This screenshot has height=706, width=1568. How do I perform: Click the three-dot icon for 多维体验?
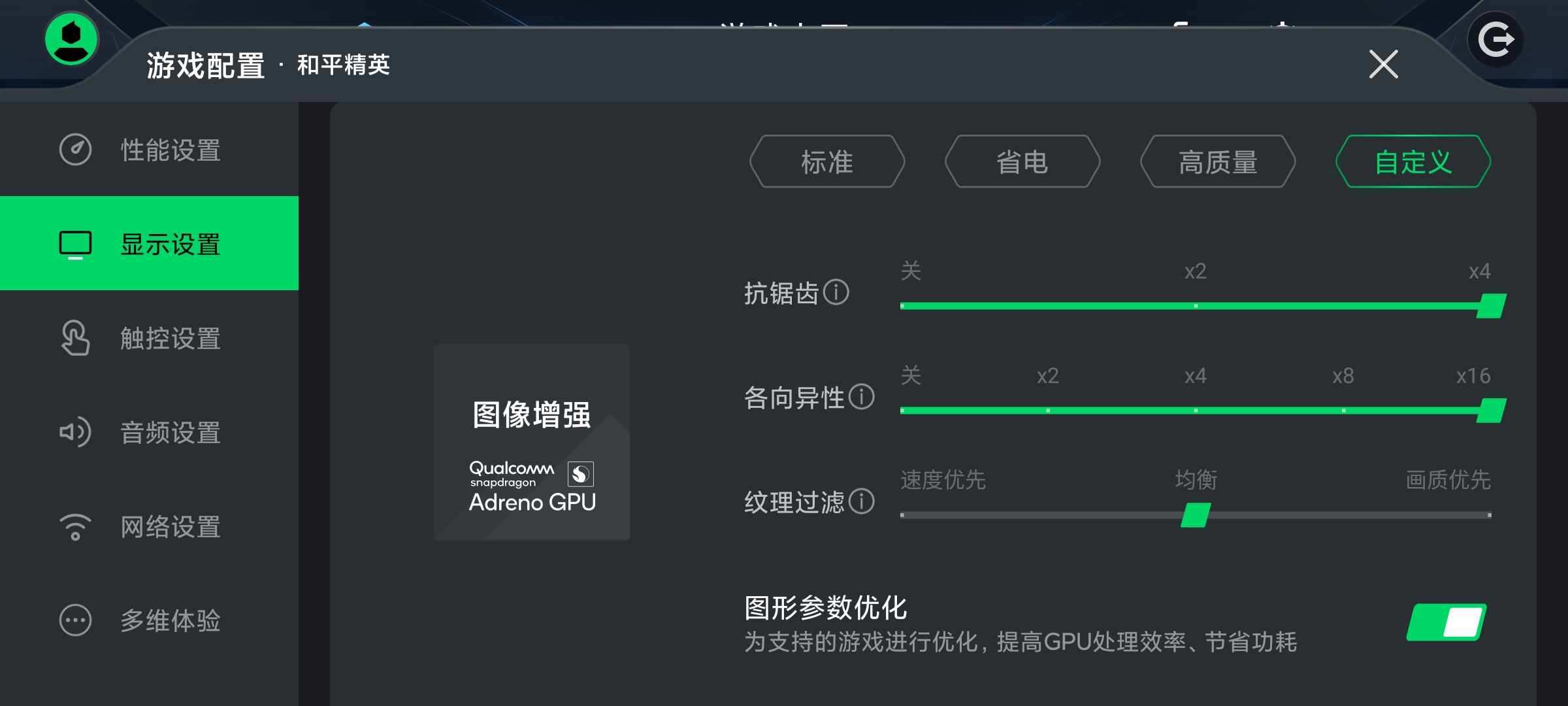(x=76, y=620)
